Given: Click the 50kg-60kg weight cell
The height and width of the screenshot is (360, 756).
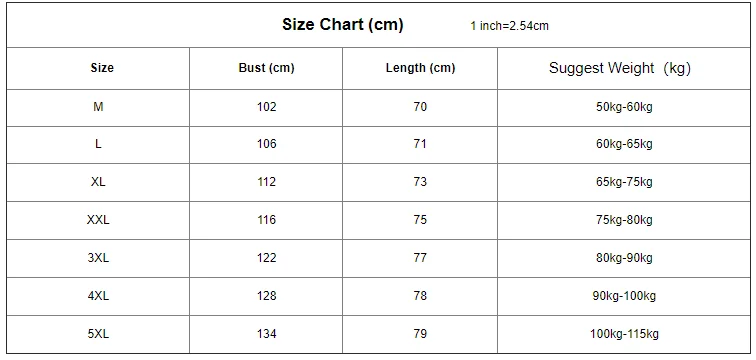Looking at the screenshot, I should pyautogui.click(x=624, y=107).
